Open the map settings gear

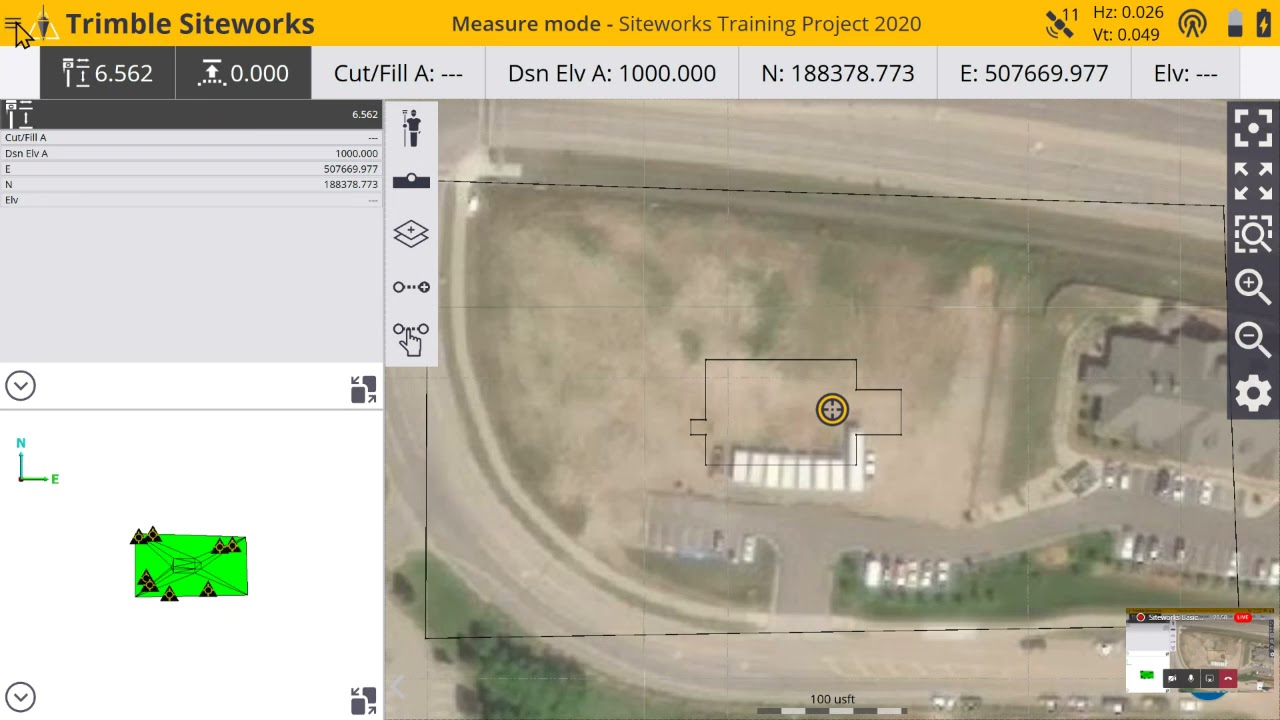pos(1253,393)
